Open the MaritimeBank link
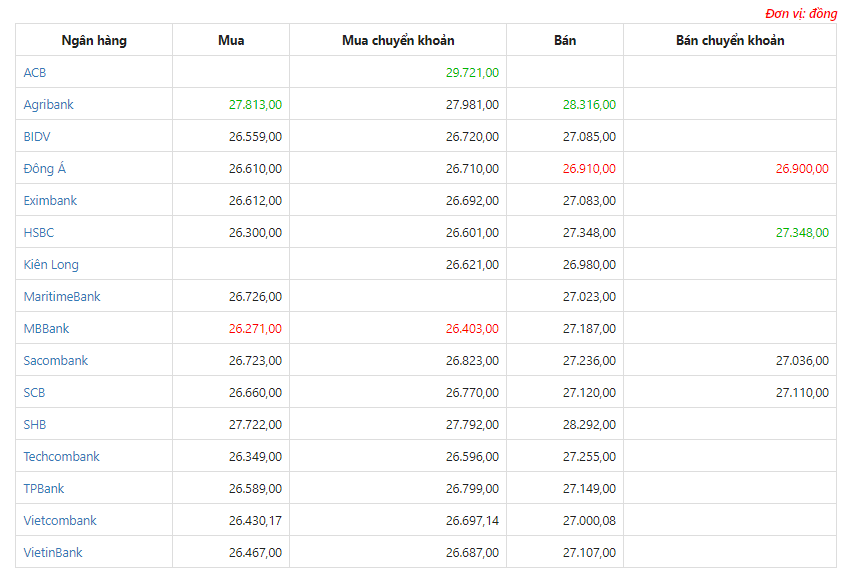Screen dimensions: 847x584 (62, 296)
